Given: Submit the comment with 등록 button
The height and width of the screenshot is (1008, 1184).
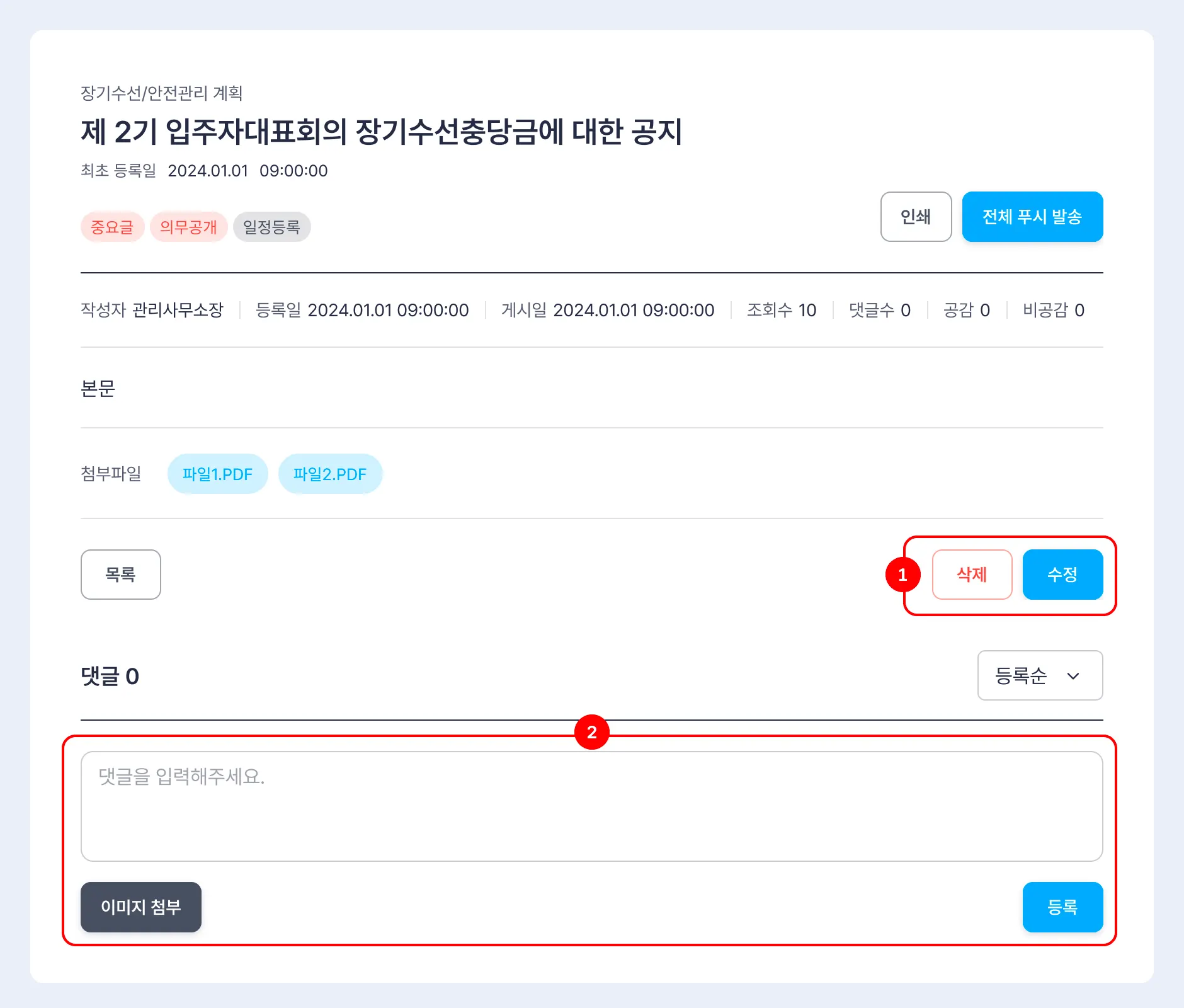Looking at the screenshot, I should click(x=1062, y=907).
